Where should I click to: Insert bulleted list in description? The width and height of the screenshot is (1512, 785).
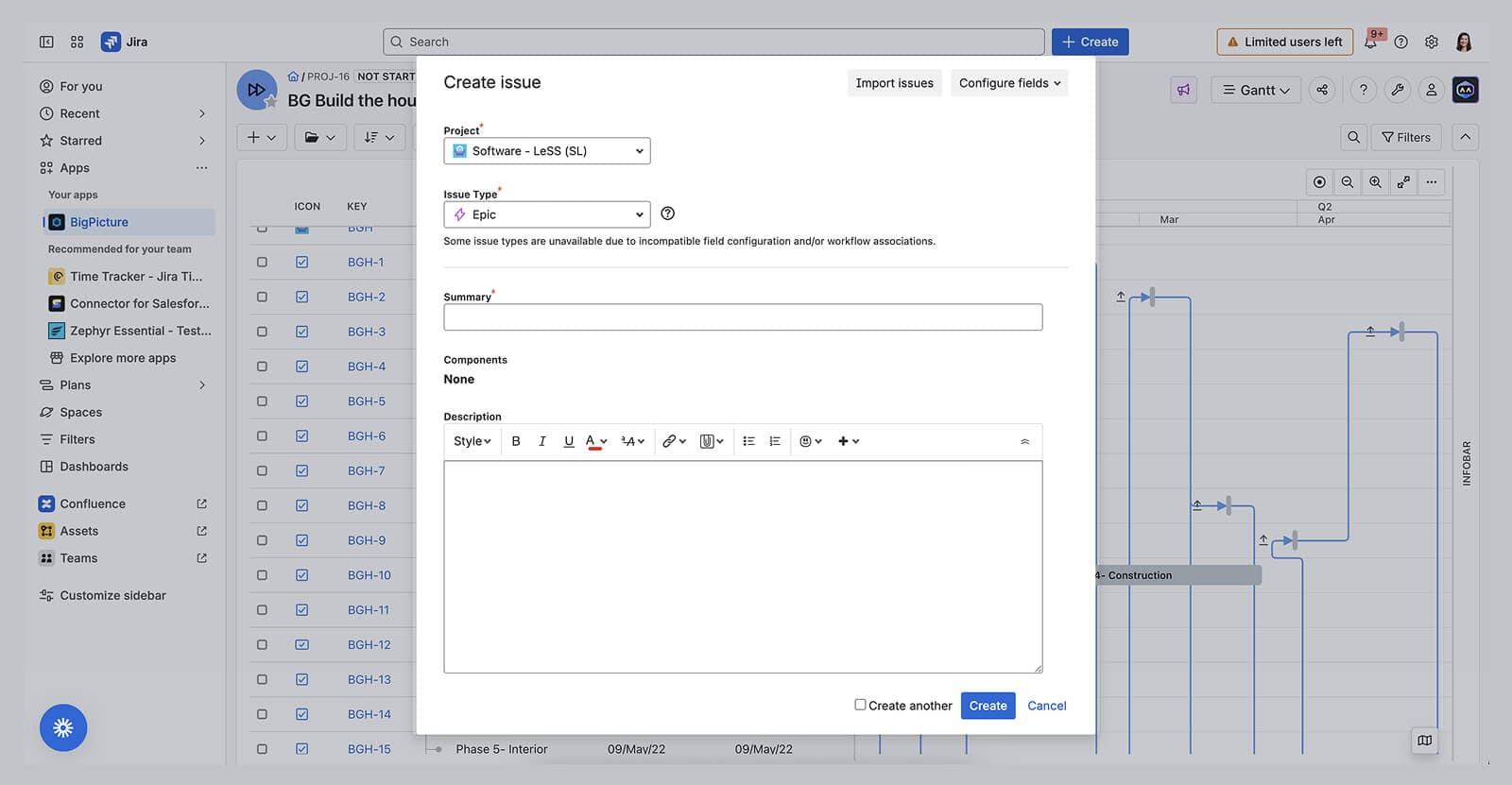pos(749,441)
